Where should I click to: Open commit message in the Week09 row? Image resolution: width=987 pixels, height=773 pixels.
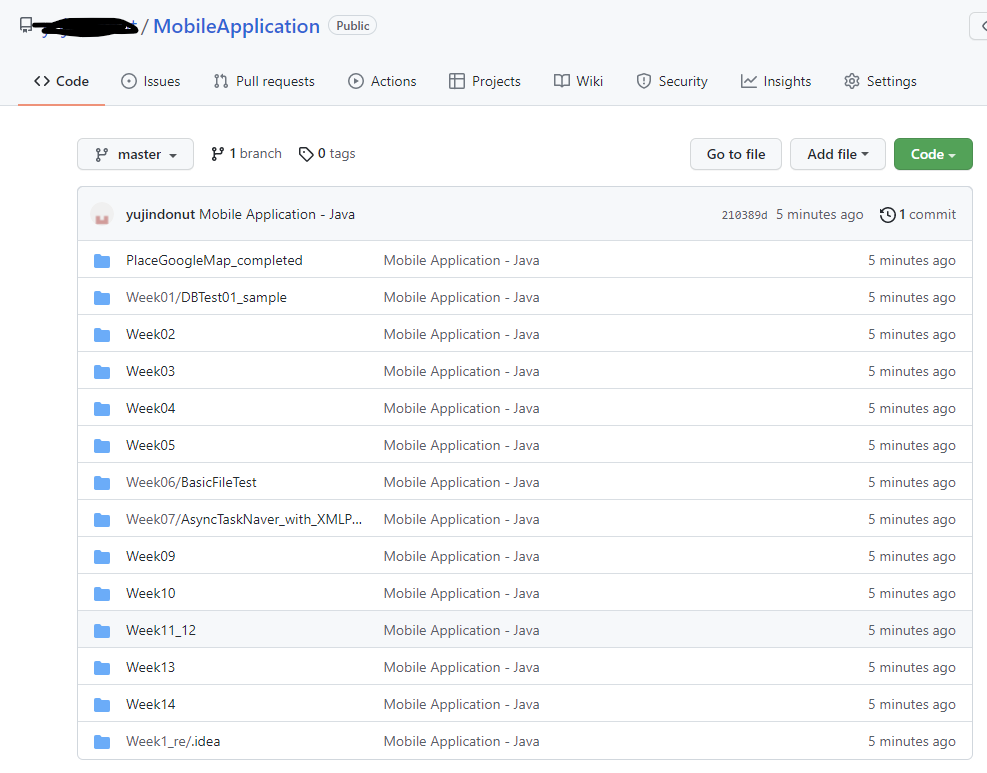pyautogui.click(x=461, y=556)
